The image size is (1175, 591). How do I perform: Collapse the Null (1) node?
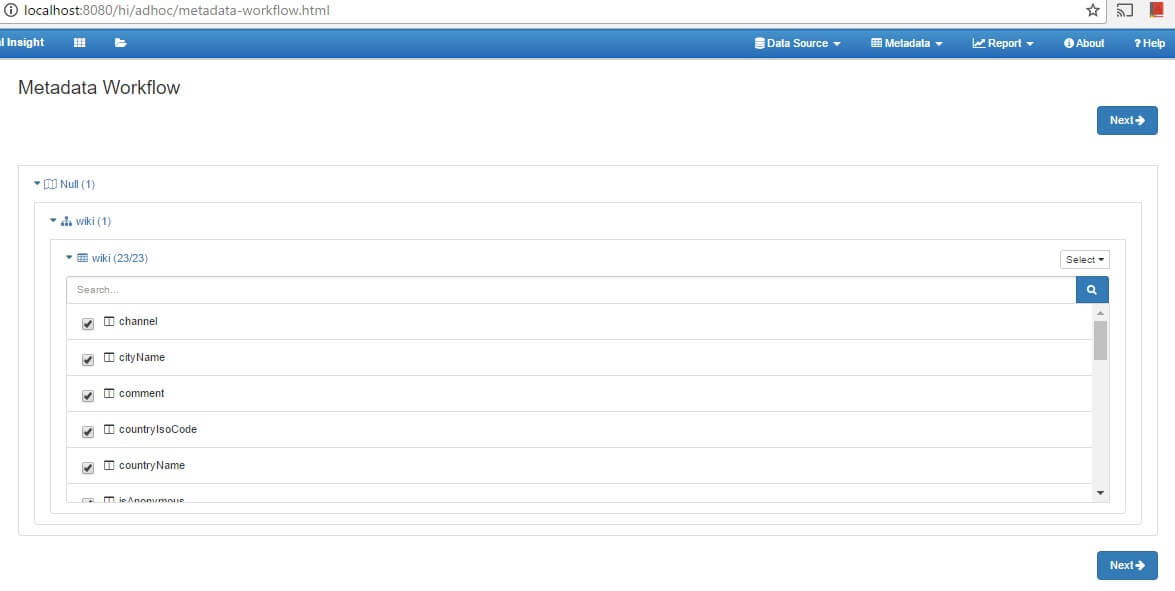(37, 184)
